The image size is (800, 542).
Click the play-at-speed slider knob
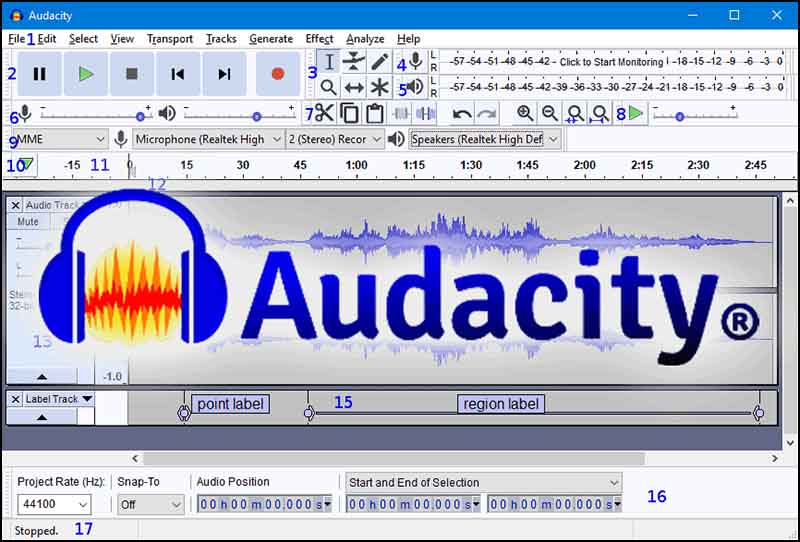pyautogui.click(x=679, y=117)
